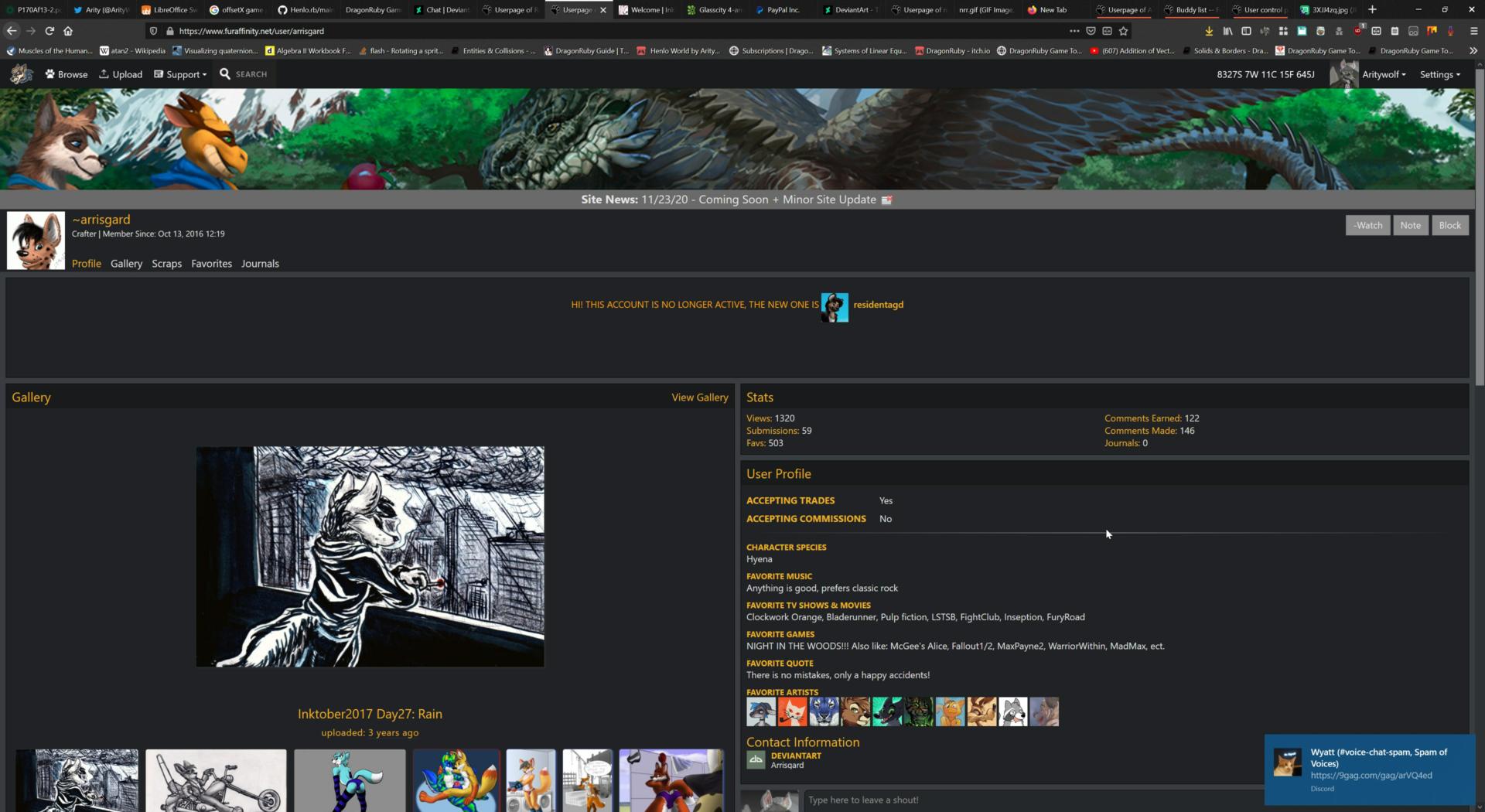Viewport: 1485px width, 812px height.
Task: Open the Gallery section heading
Action: [x=31, y=397]
